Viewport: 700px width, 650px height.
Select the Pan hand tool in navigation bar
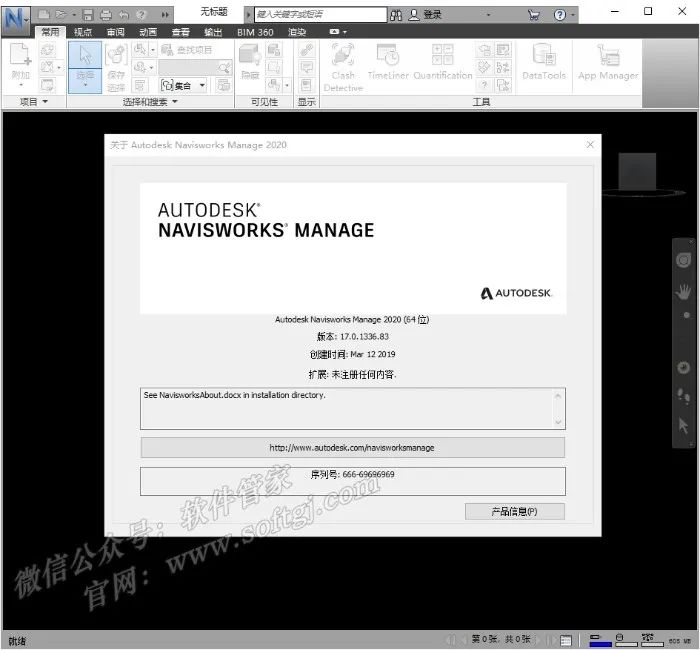(x=684, y=291)
